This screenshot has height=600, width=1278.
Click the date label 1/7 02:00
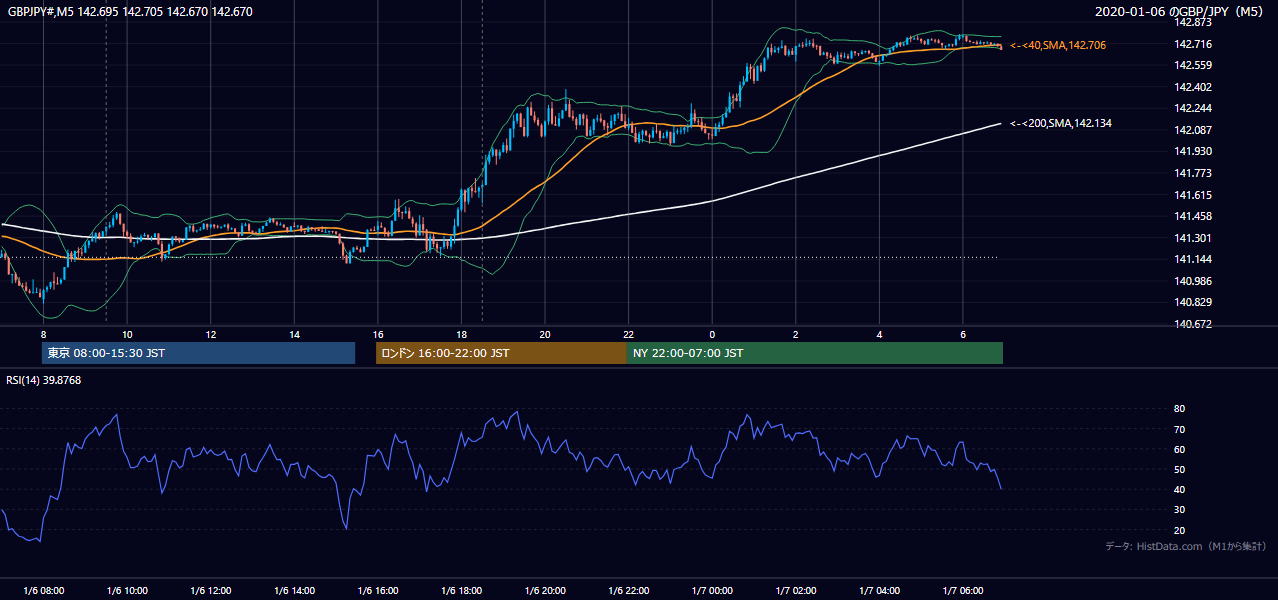click(795, 590)
